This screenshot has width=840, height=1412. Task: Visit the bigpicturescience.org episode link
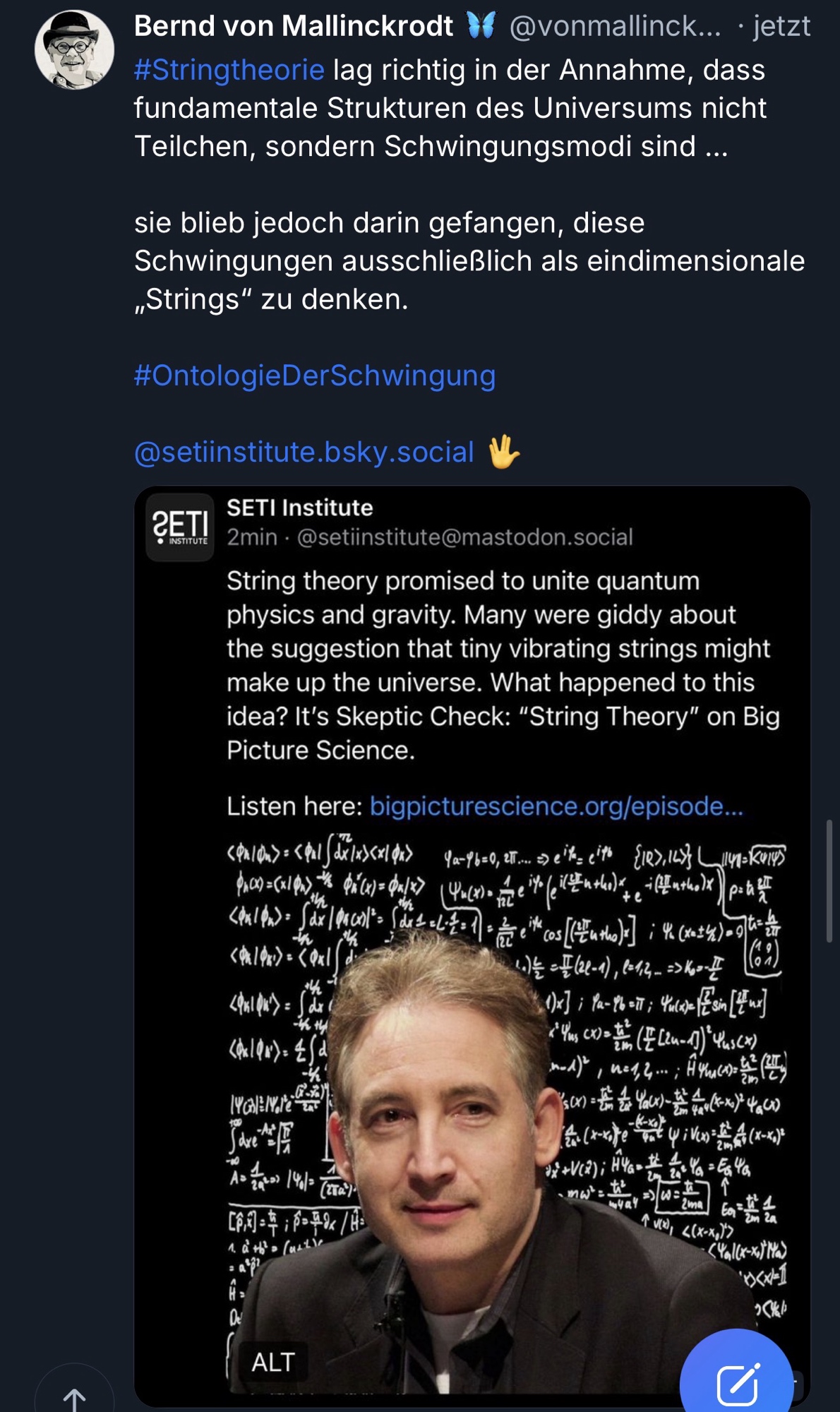pyautogui.click(x=556, y=806)
